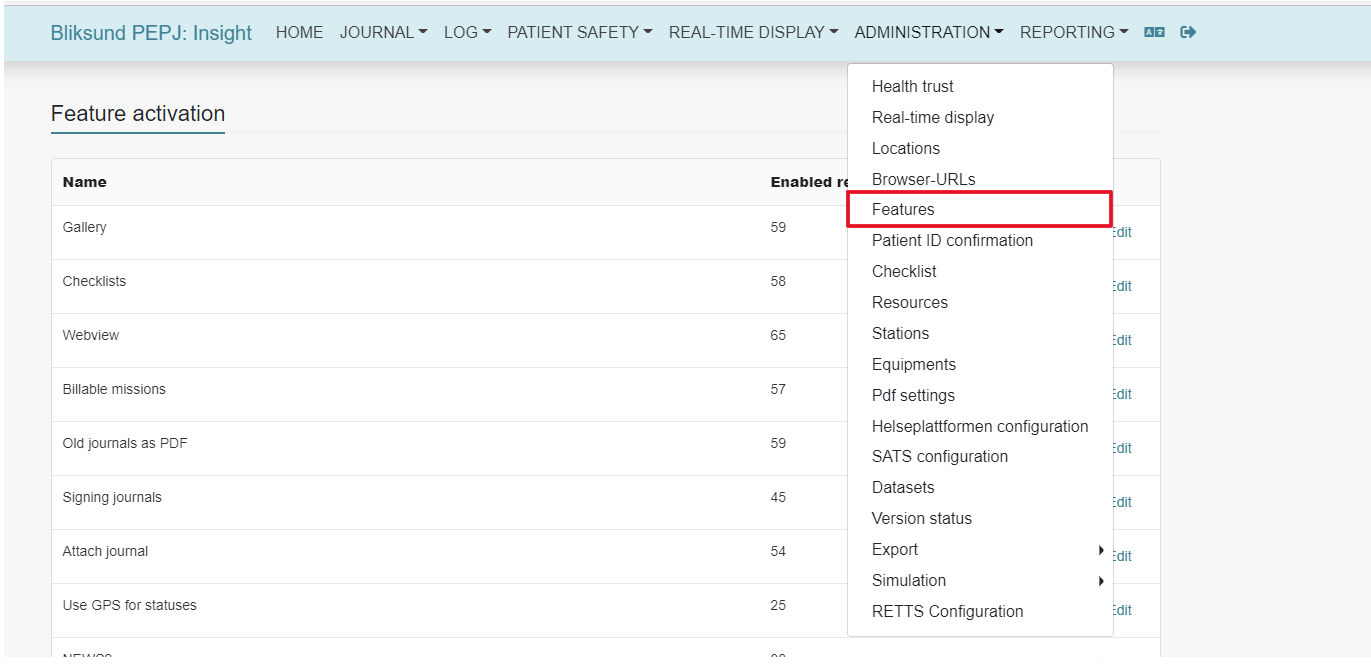Edit the Billable missions feature row
Screen dimensions: 1371x665
click(1122, 394)
